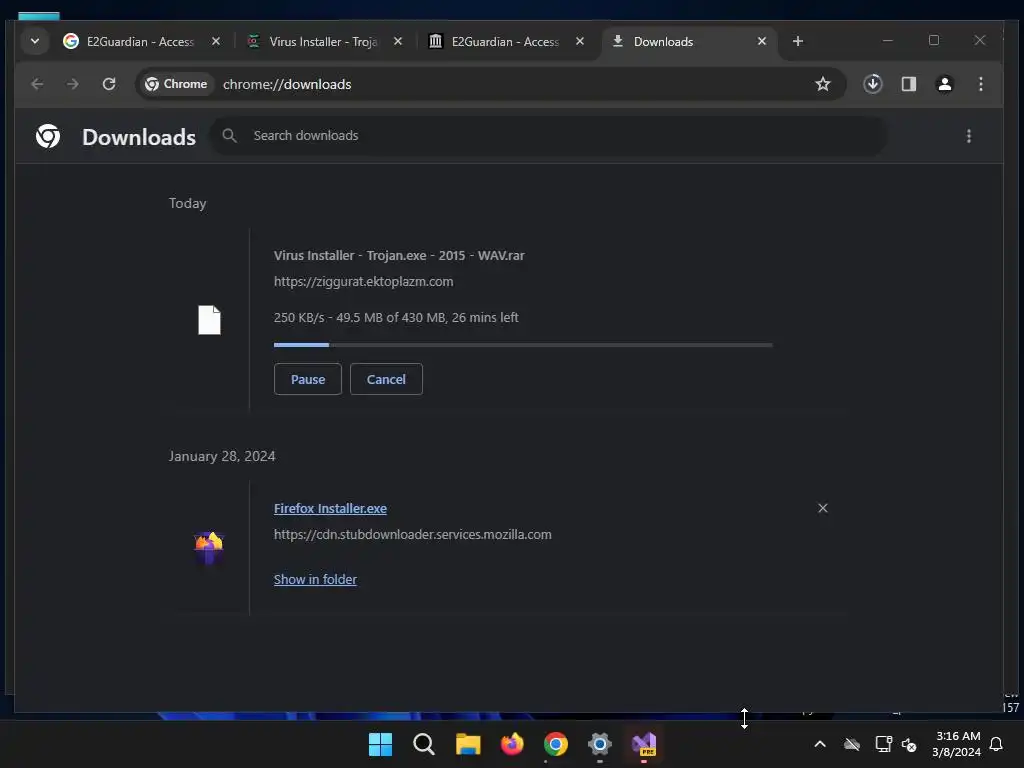Open the Windows Start menu
This screenshot has height=768, width=1024.
coord(380,744)
